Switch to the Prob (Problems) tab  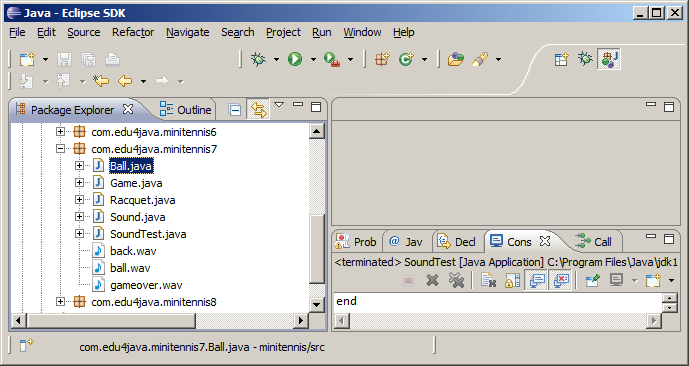[x=356, y=242]
